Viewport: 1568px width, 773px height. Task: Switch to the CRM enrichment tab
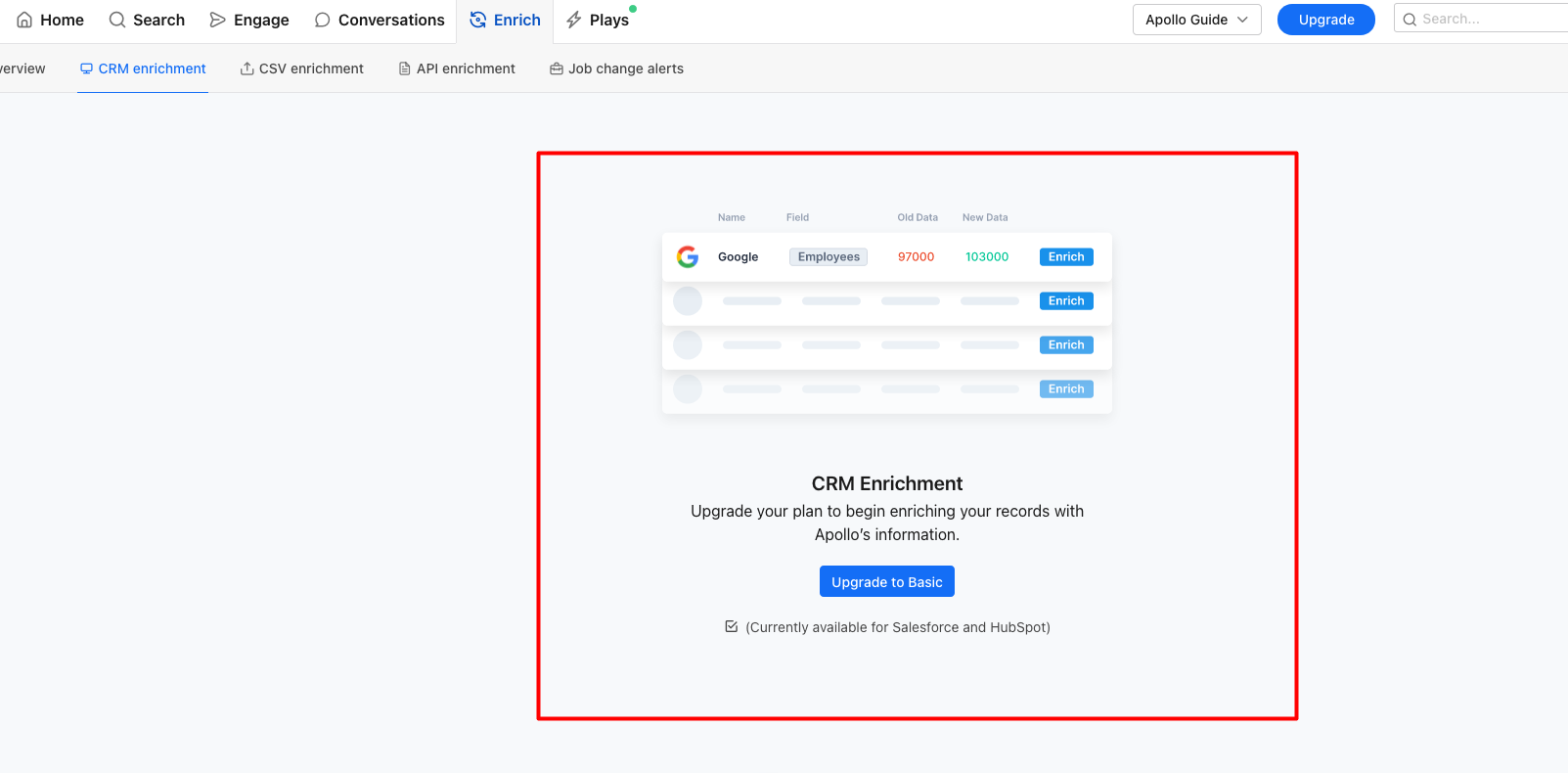[x=143, y=68]
